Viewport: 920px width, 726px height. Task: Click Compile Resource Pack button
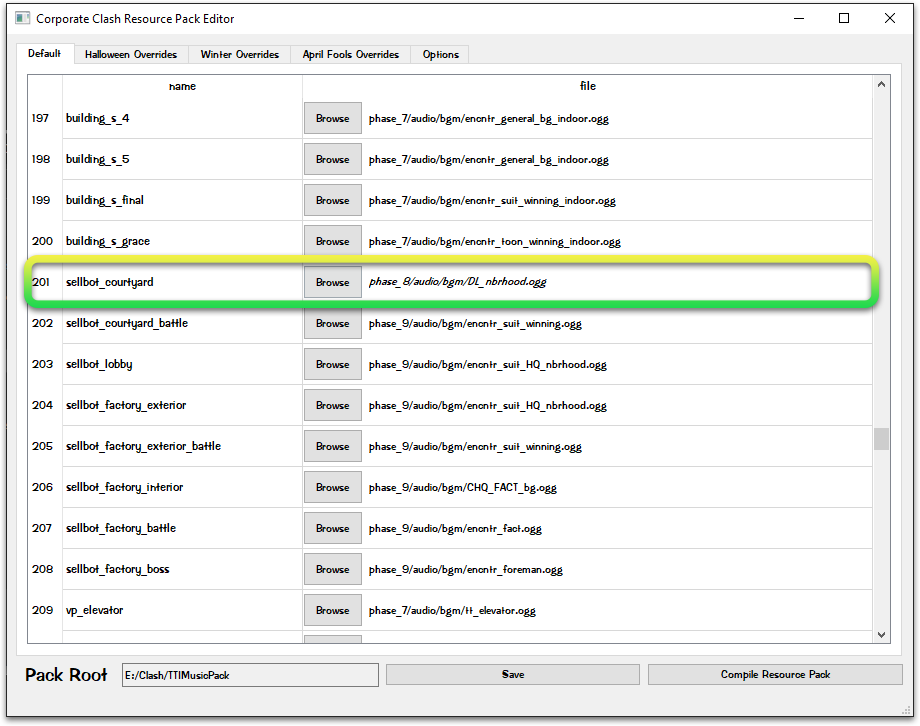775,674
